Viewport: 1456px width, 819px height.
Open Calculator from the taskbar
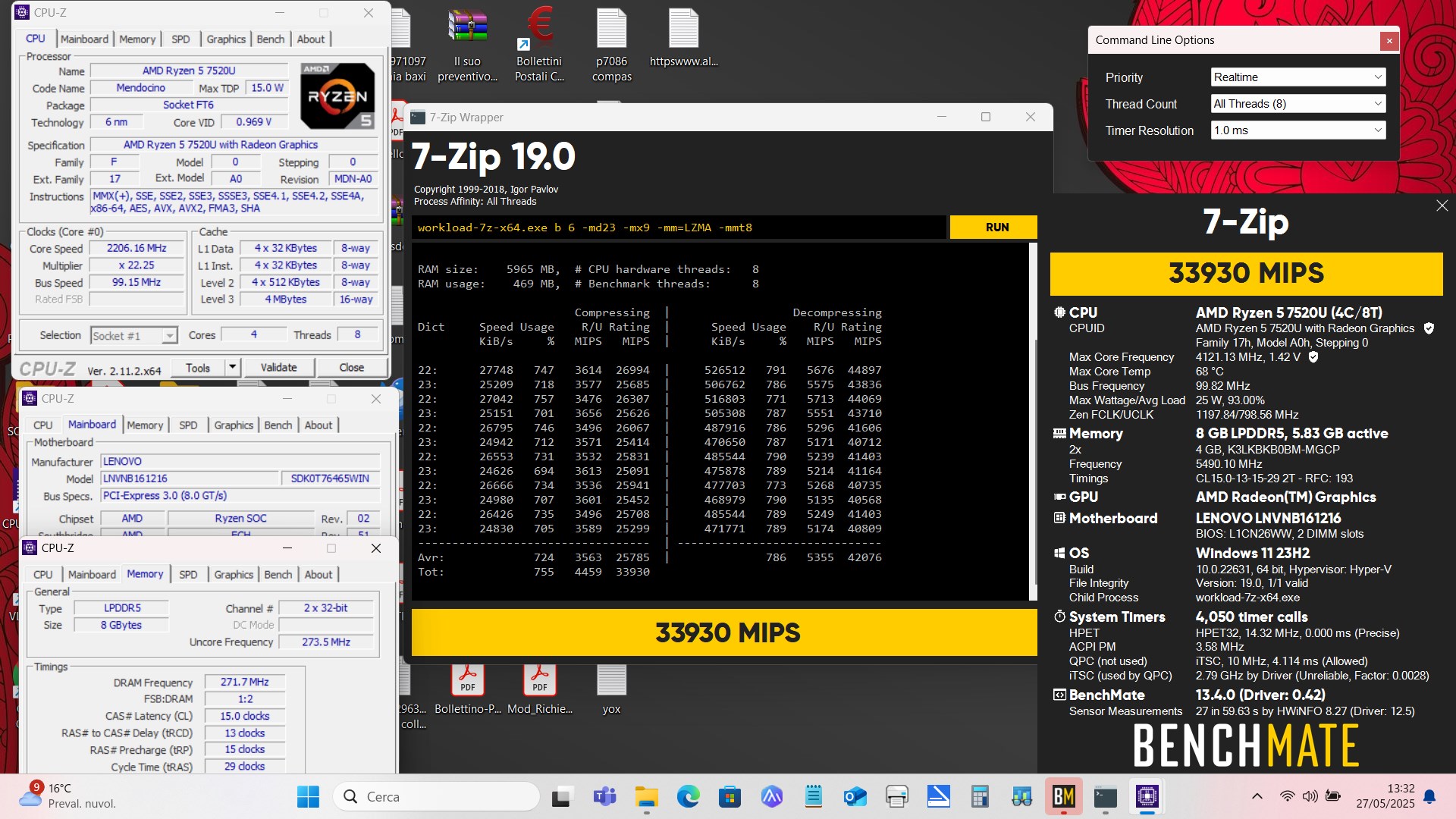(x=980, y=796)
